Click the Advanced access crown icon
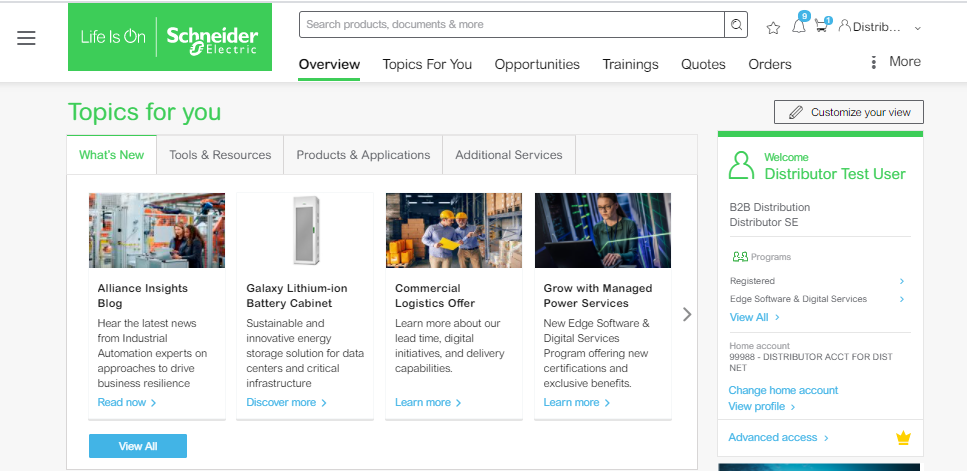967x471 pixels. 903,438
